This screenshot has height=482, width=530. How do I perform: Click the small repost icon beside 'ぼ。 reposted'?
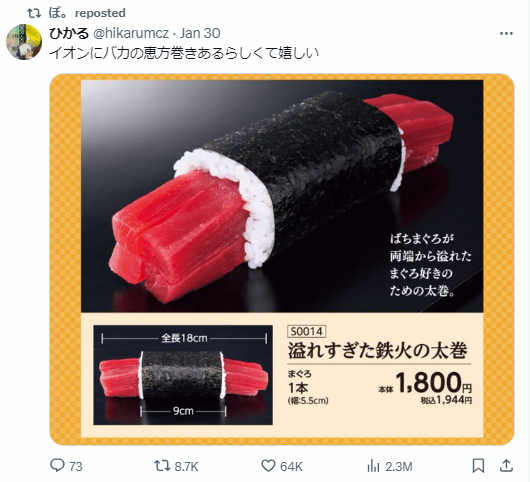click(x=34, y=14)
